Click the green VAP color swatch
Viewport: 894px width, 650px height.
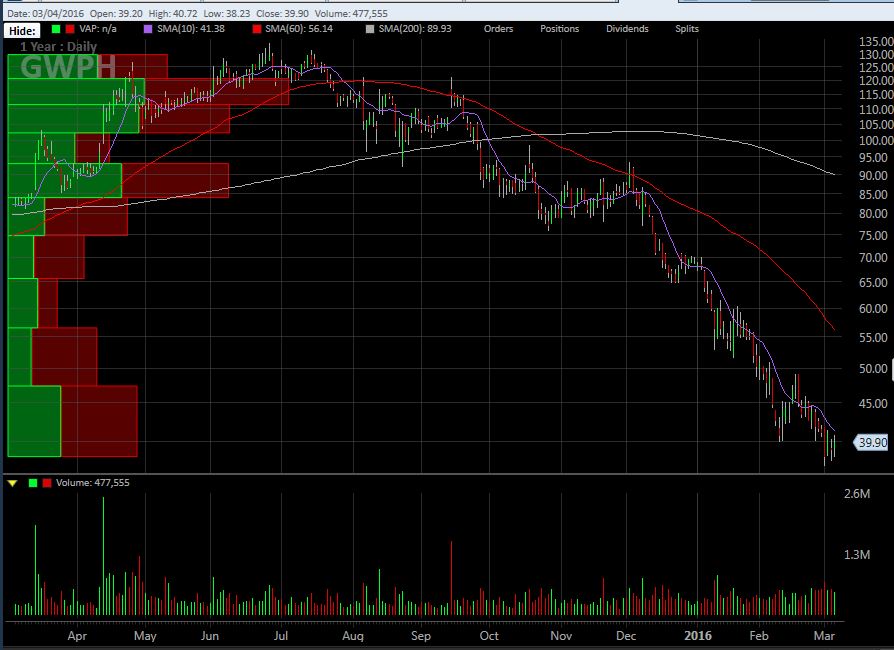point(57,29)
